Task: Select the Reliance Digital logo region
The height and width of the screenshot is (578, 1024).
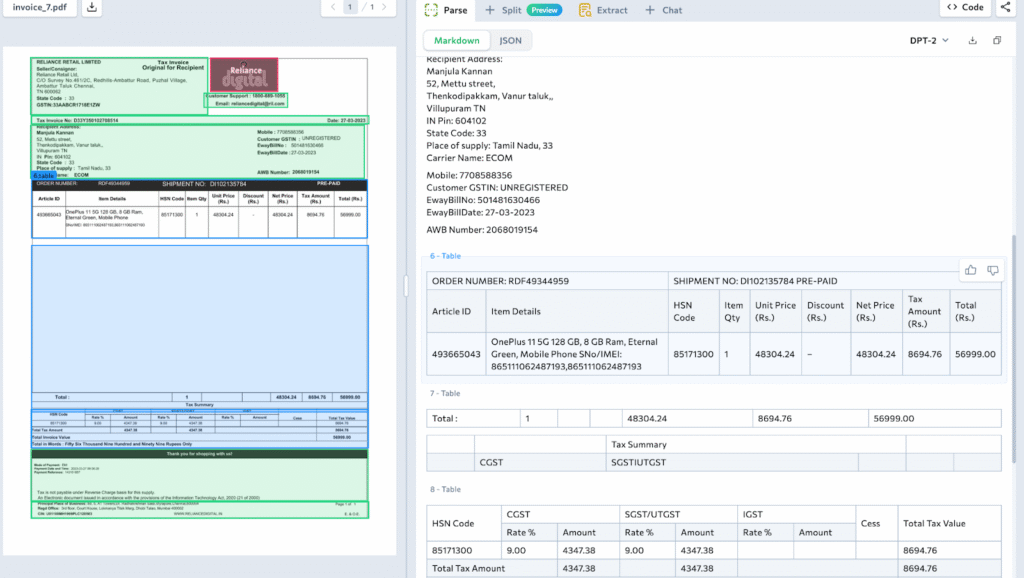Action: pyautogui.click(x=245, y=75)
